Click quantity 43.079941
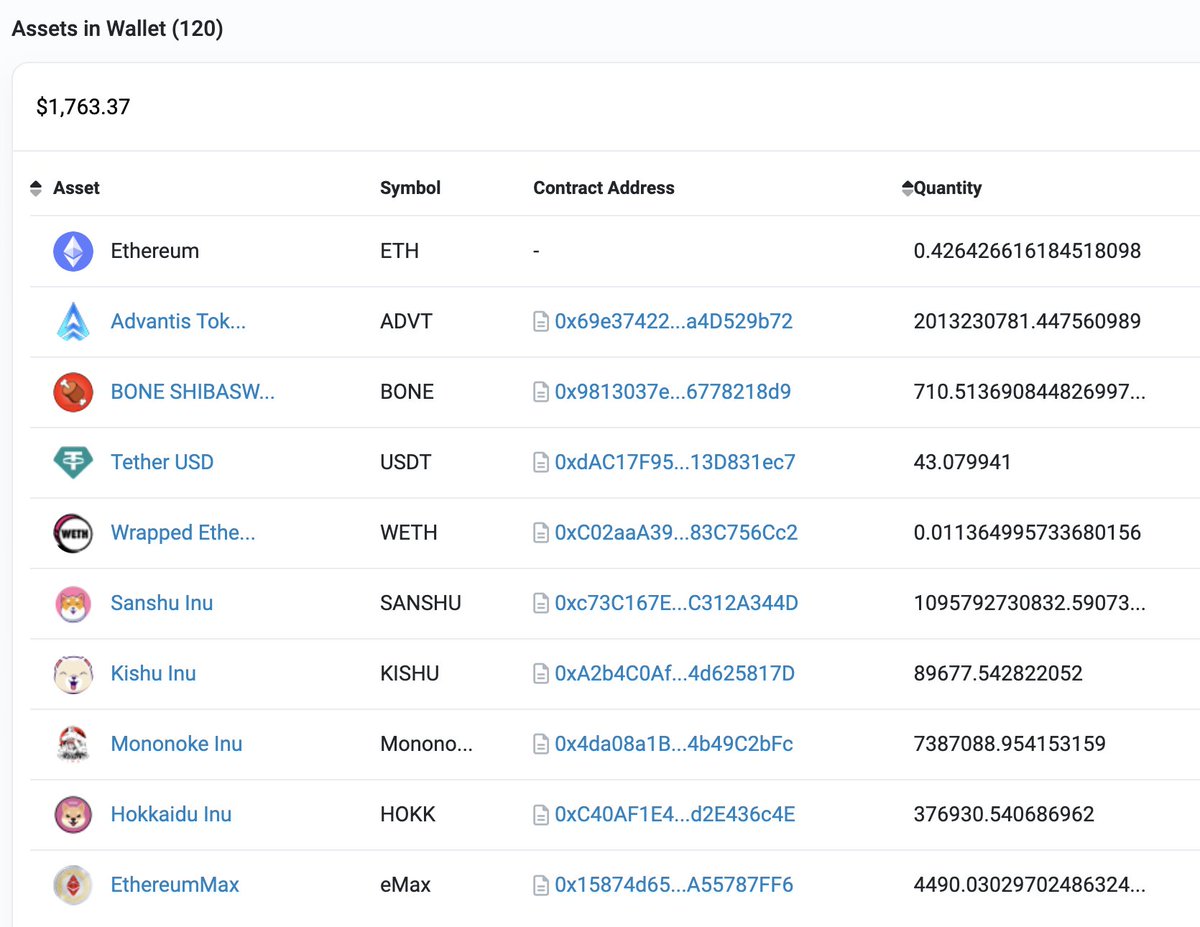Screen dimensions: 1200x927 coord(963,462)
